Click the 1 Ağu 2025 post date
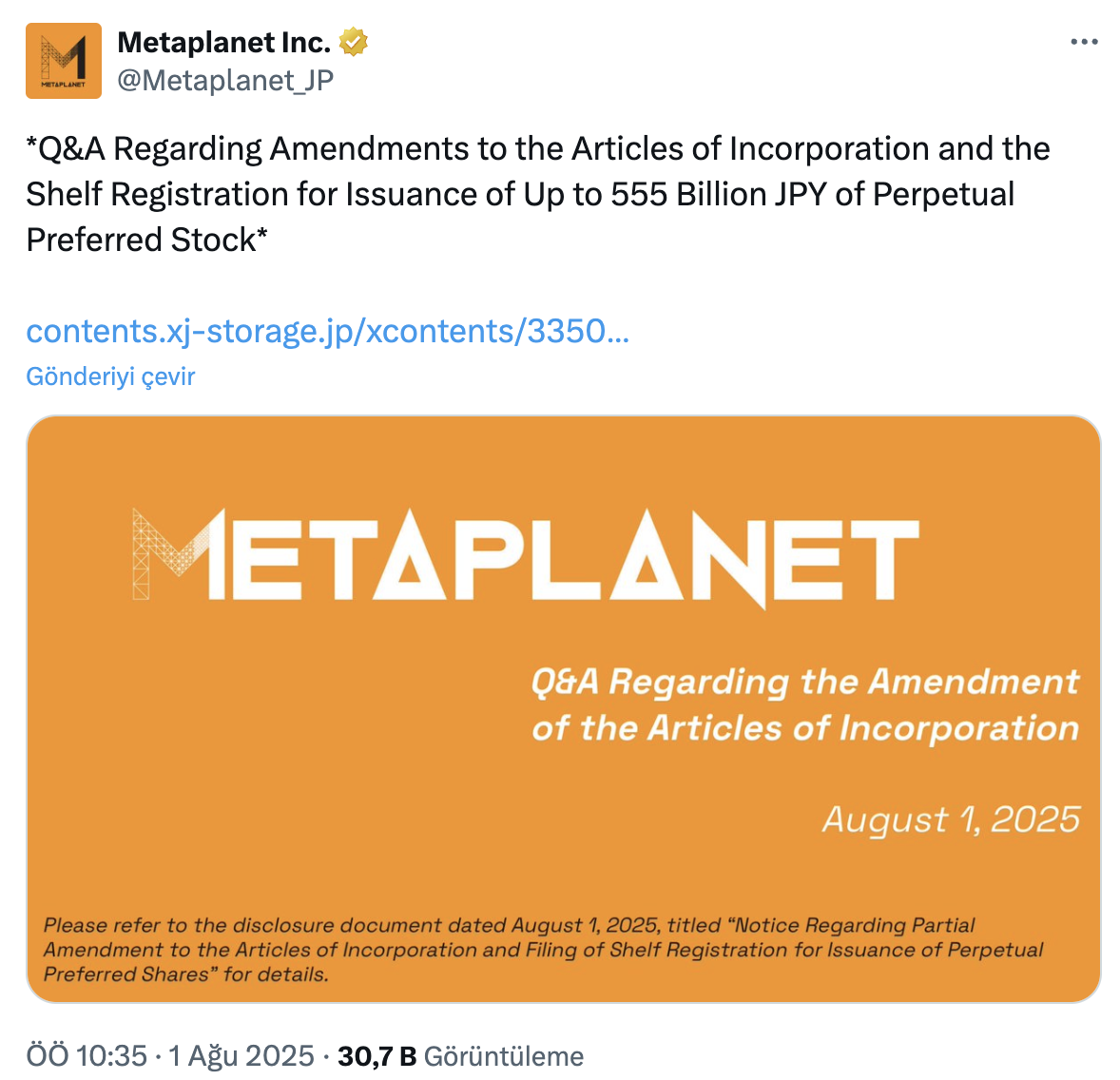 pos(241,1055)
